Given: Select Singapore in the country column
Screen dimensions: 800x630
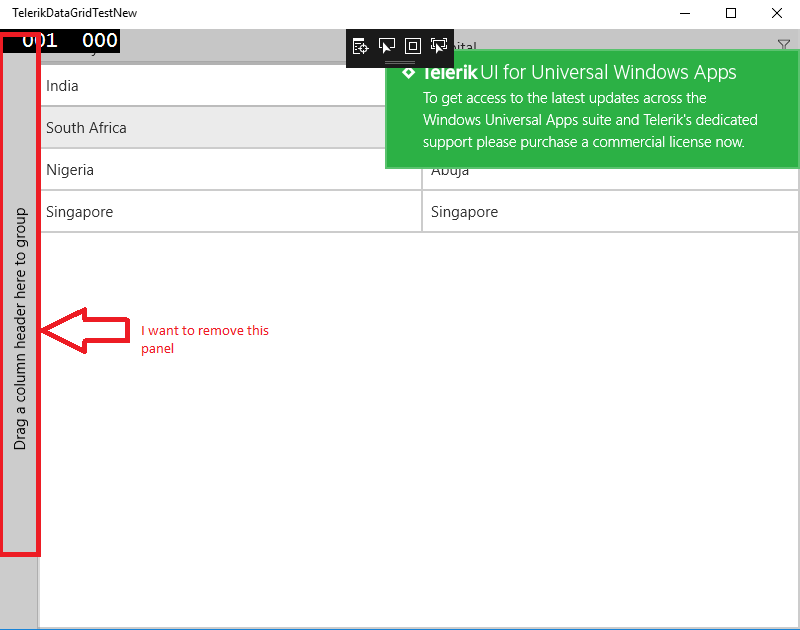Looking at the screenshot, I should tap(231, 212).
